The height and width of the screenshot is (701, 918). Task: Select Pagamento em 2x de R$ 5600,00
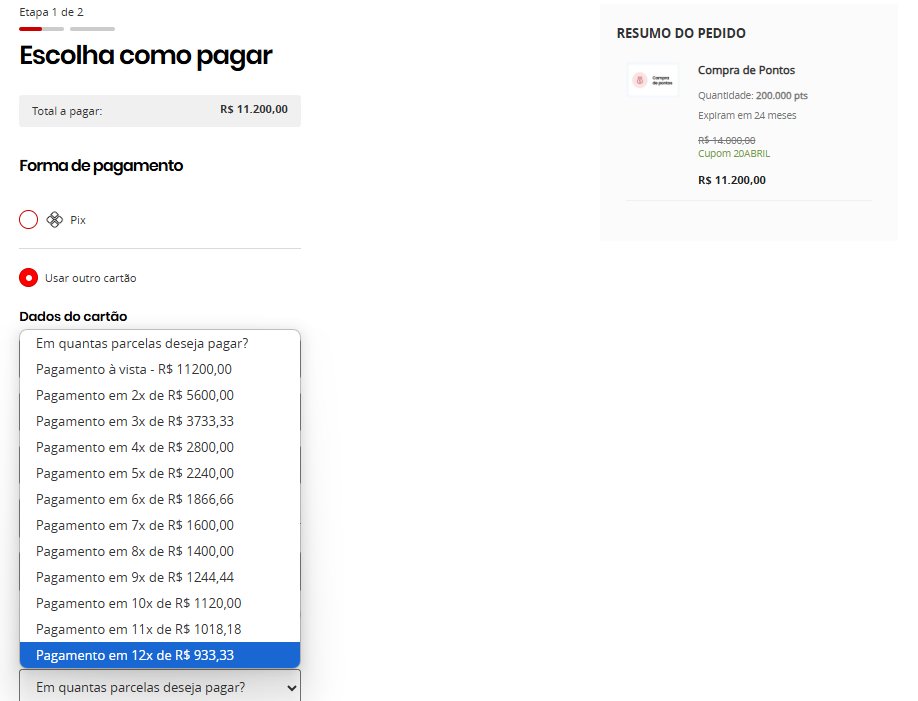click(160, 395)
